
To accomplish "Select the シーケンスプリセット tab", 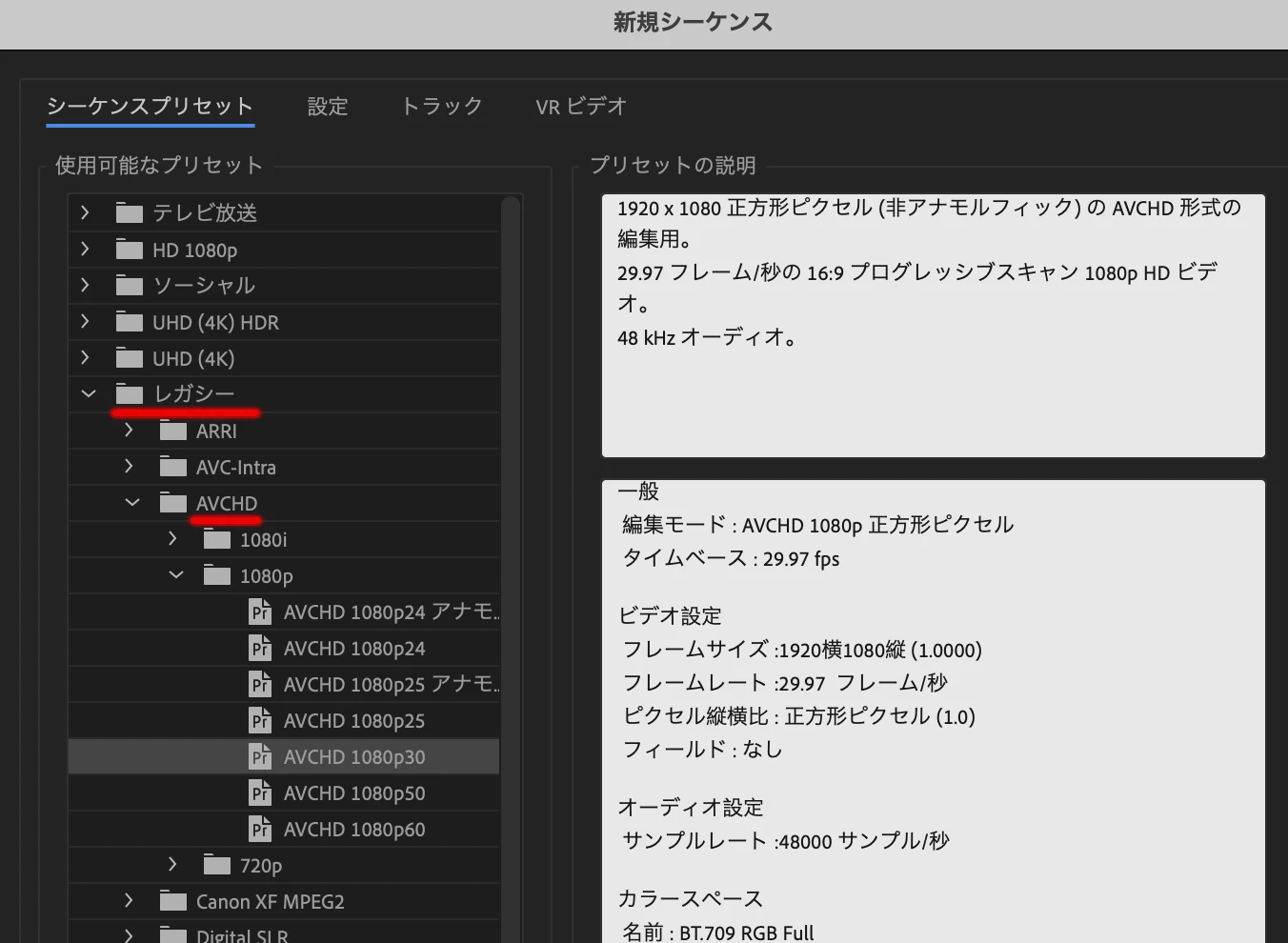I will click(151, 107).
